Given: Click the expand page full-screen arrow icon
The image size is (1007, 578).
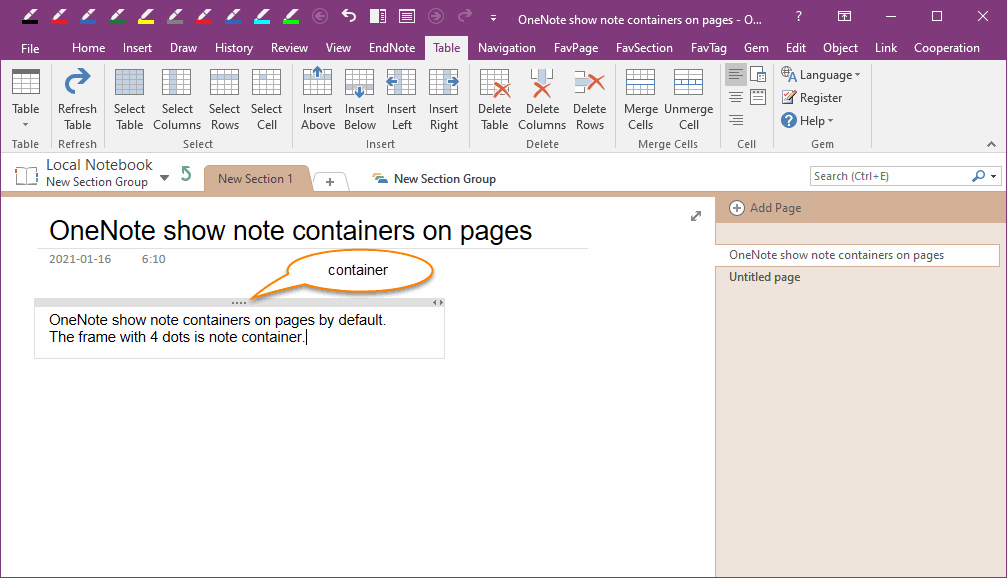Looking at the screenshot, I should click(x=696, y=216).
